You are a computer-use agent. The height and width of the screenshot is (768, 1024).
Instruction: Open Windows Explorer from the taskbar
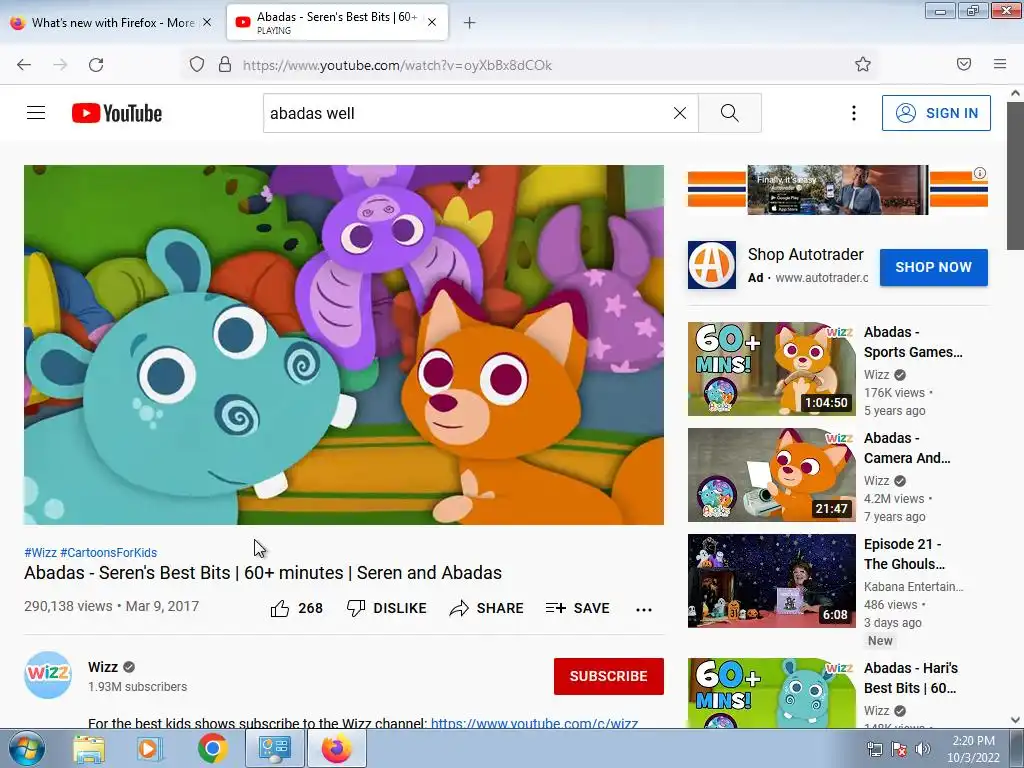click(89, 748)
